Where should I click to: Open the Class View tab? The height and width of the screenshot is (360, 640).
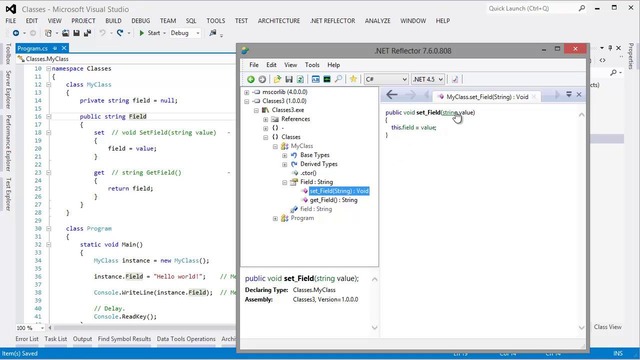click(x=608, y=327)
